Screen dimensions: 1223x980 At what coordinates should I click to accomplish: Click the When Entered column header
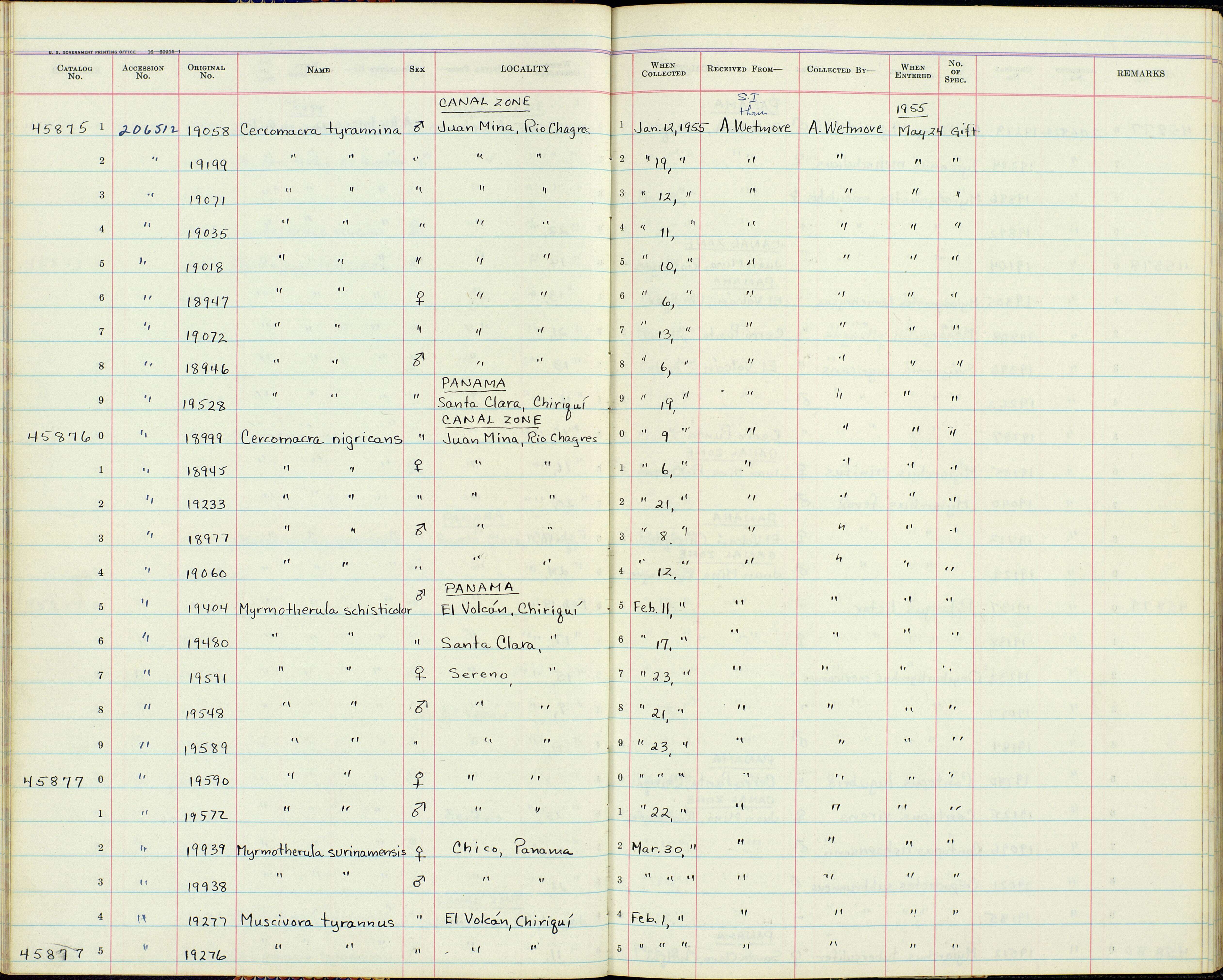(913, 72)
